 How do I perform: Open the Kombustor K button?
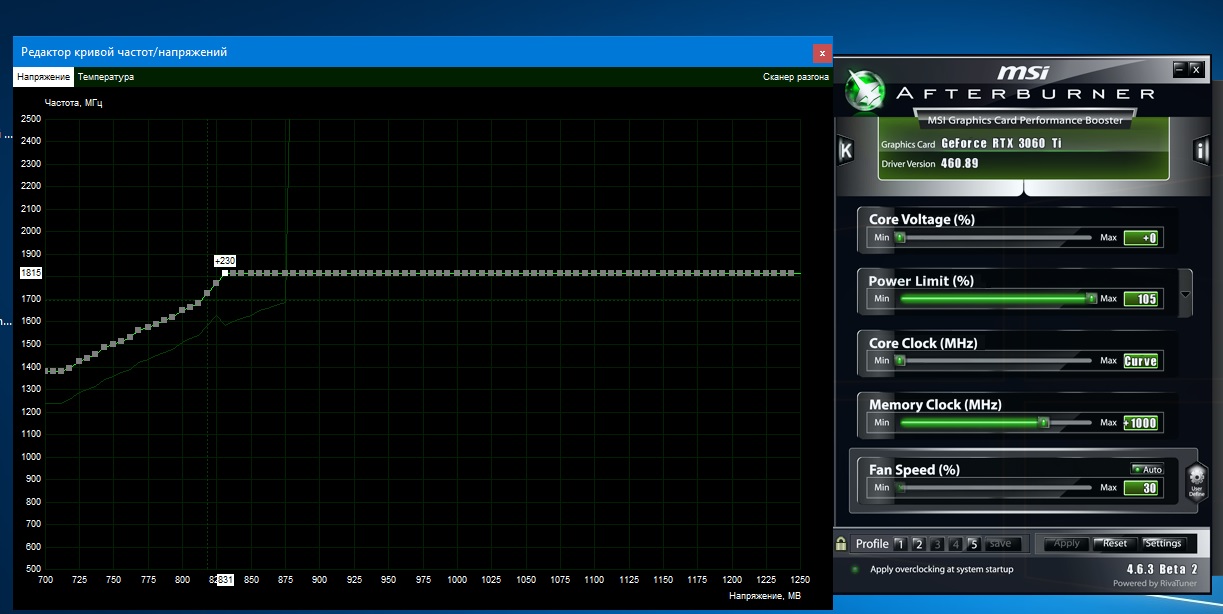(x=845, y=151)
